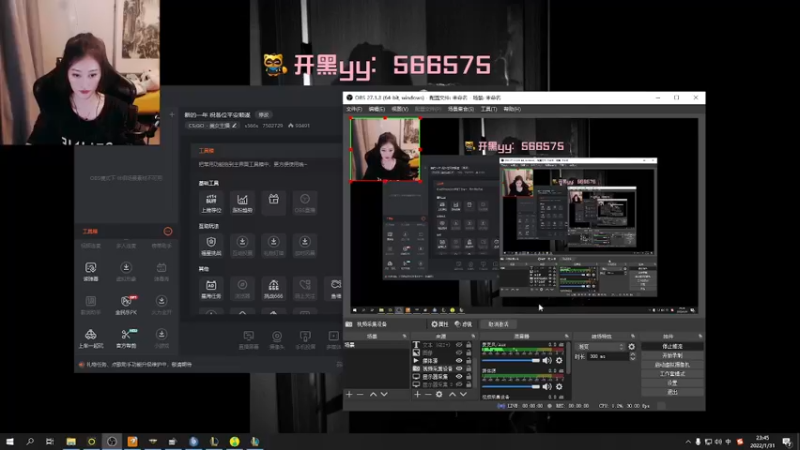Screen dimensions: 800x450
Task: Open Windows Start menu
Action: pos(10,441)
